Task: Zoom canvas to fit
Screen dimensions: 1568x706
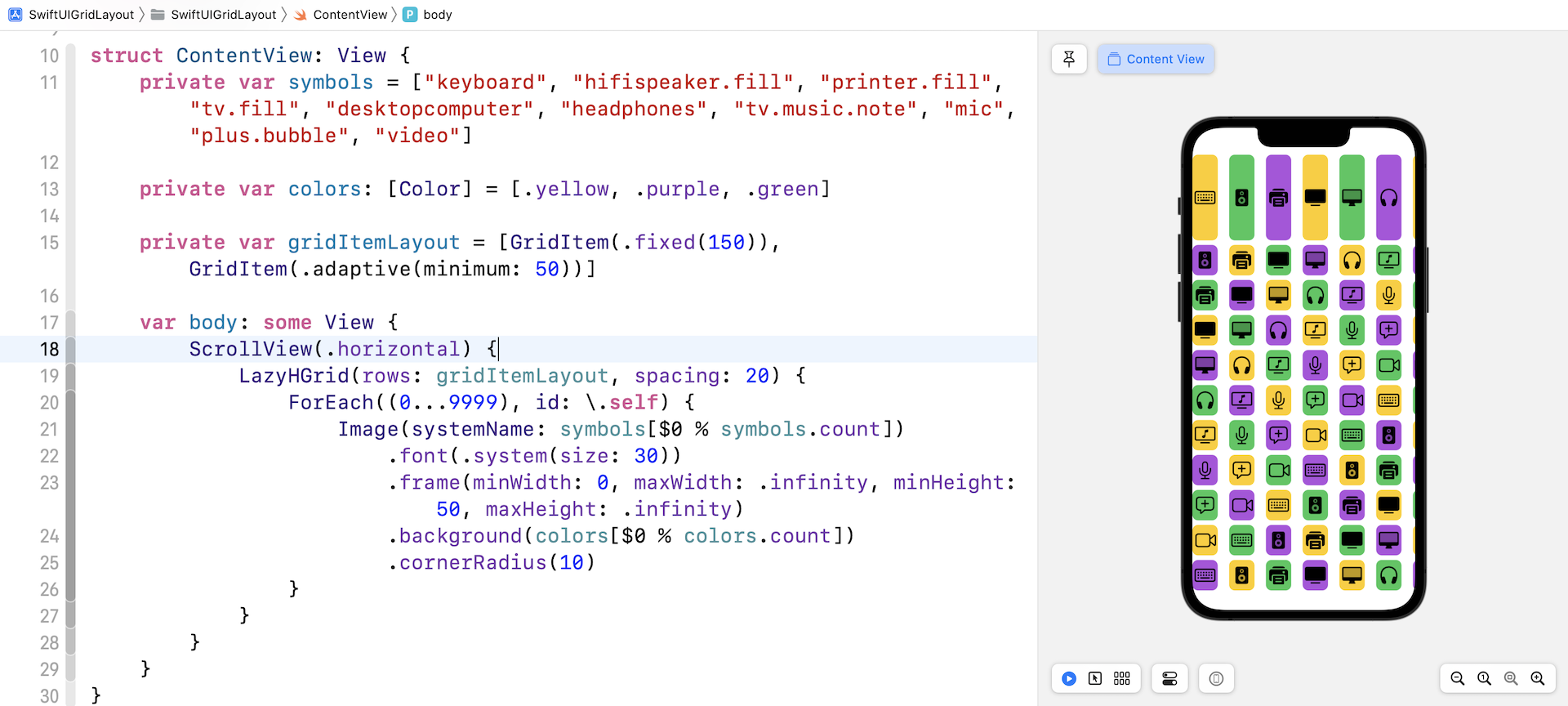Action: tap(1511, 678)
